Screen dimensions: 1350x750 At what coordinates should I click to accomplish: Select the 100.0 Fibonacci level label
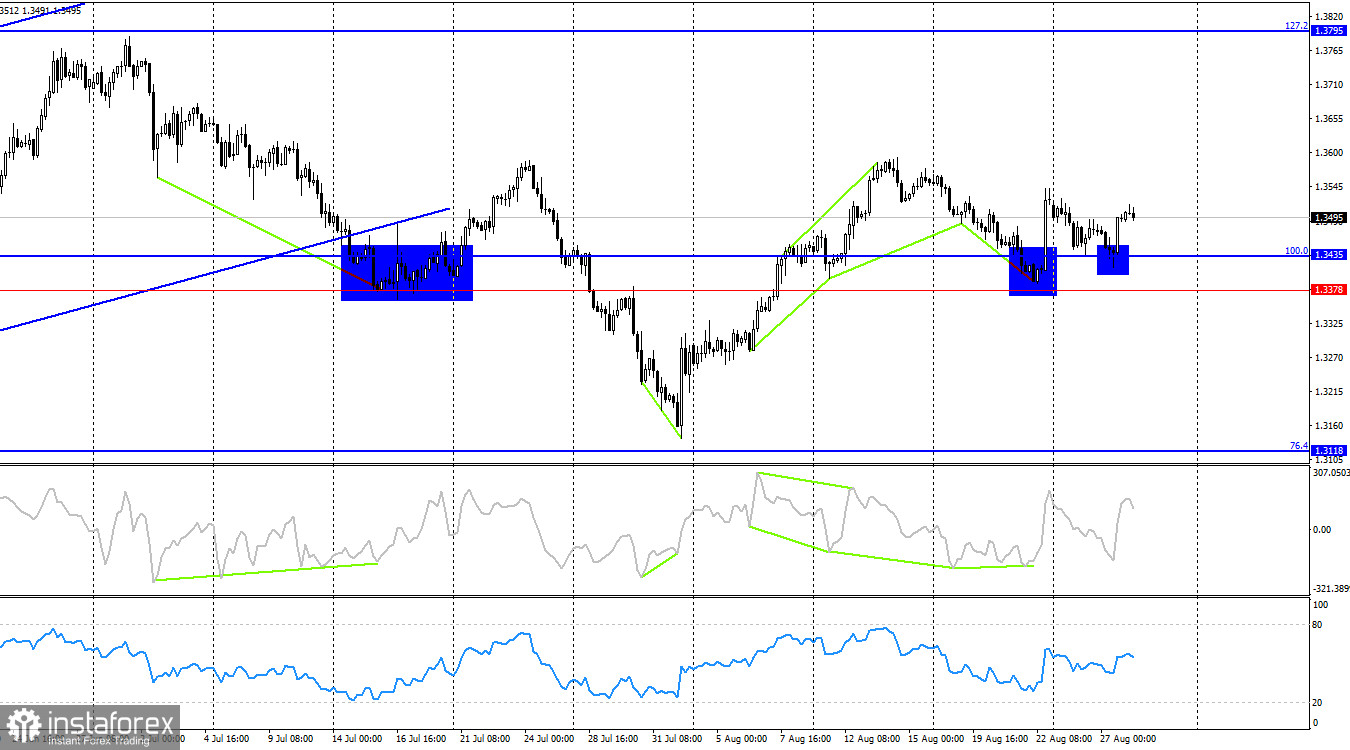click(x=1297, y=251)
